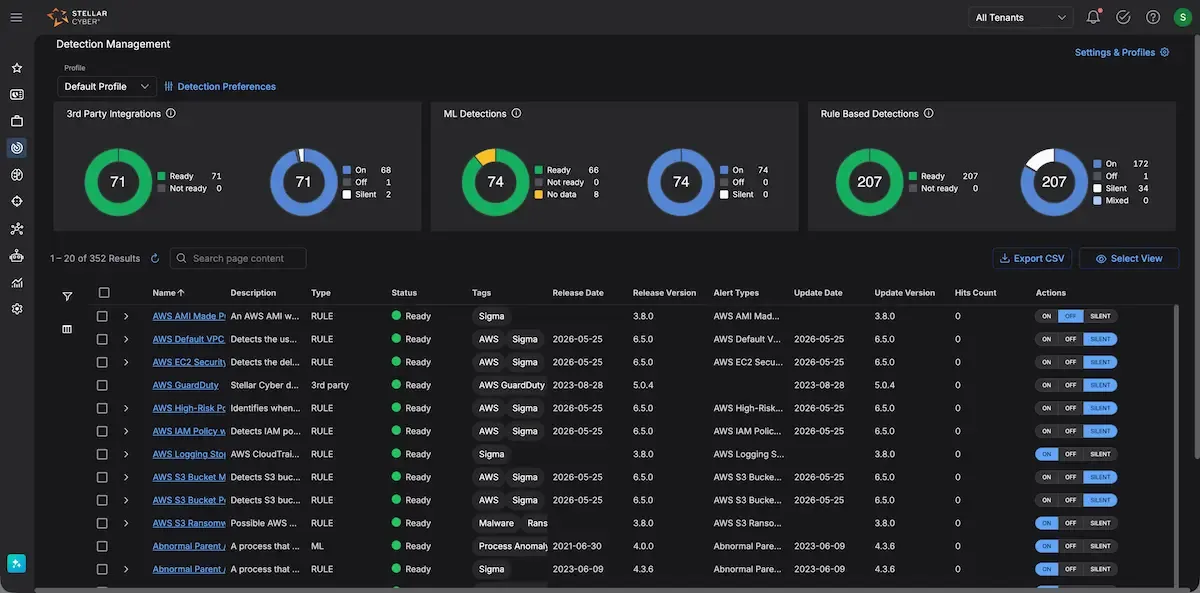The image size is (1200, 593).
Task: Open the ID card sidebar icon
Action: (17, 95)
